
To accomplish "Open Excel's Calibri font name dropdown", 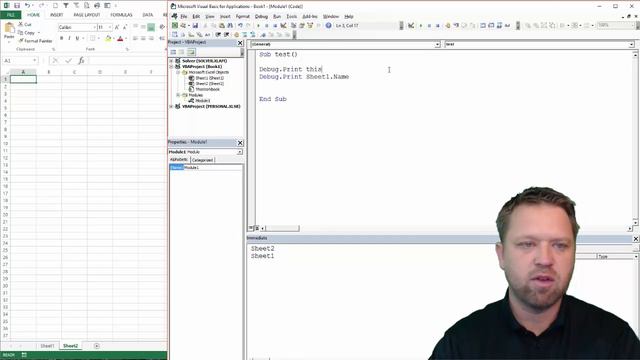I will [x=94, y=27].
